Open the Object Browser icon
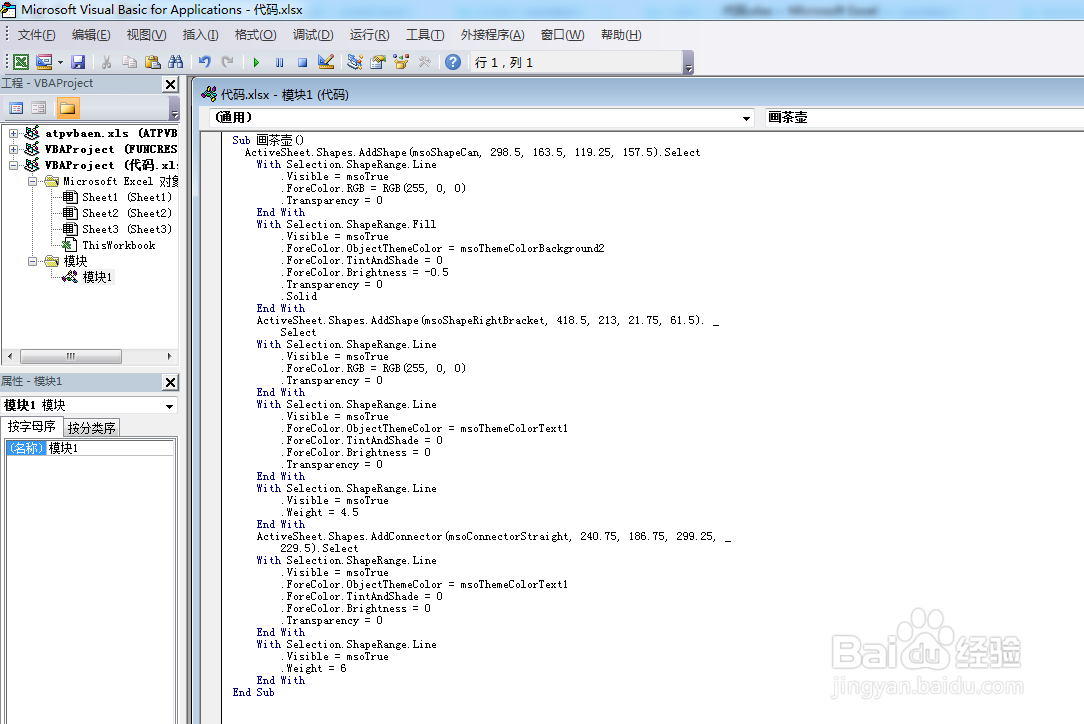 tap(401, 62)
